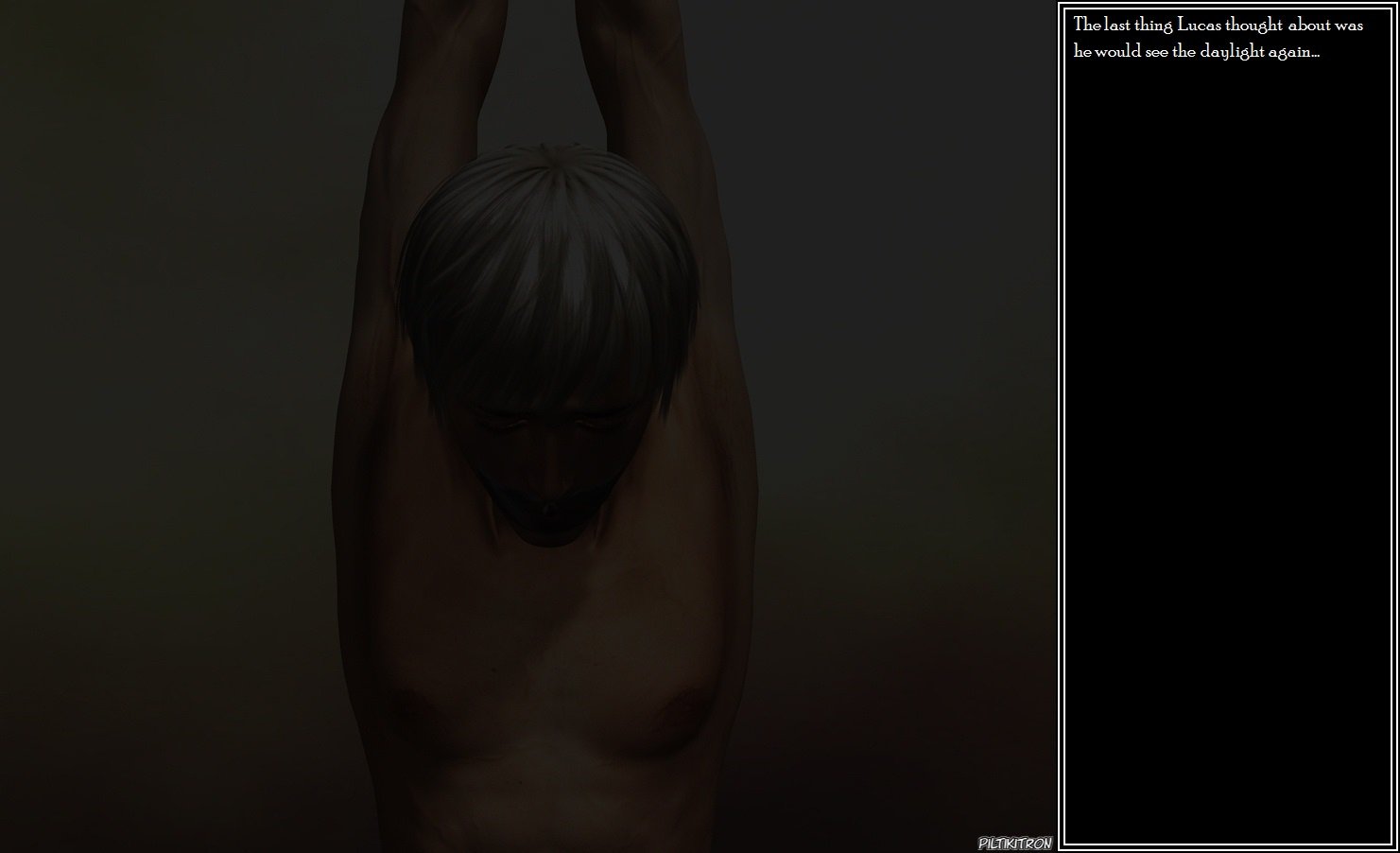Click the dark background right of the figure
1400x853 pixels.
[x=898, y=426]
